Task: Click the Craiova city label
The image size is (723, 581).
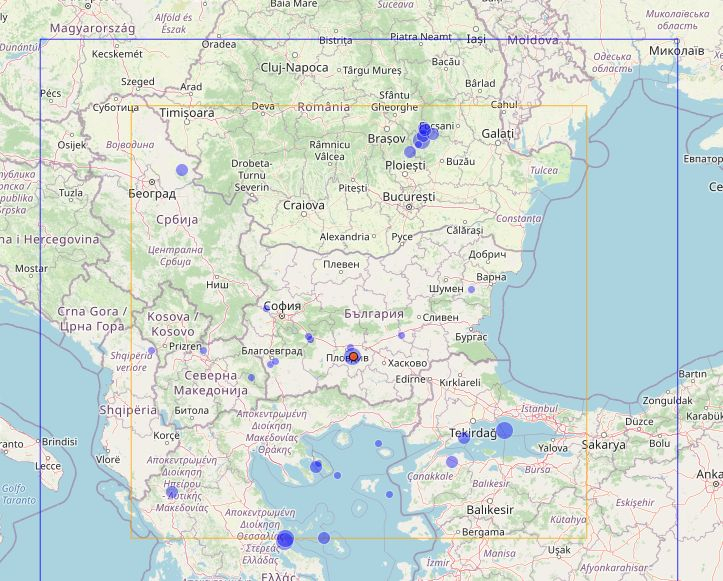Action: pyautogui.click(x=304, y=205)
